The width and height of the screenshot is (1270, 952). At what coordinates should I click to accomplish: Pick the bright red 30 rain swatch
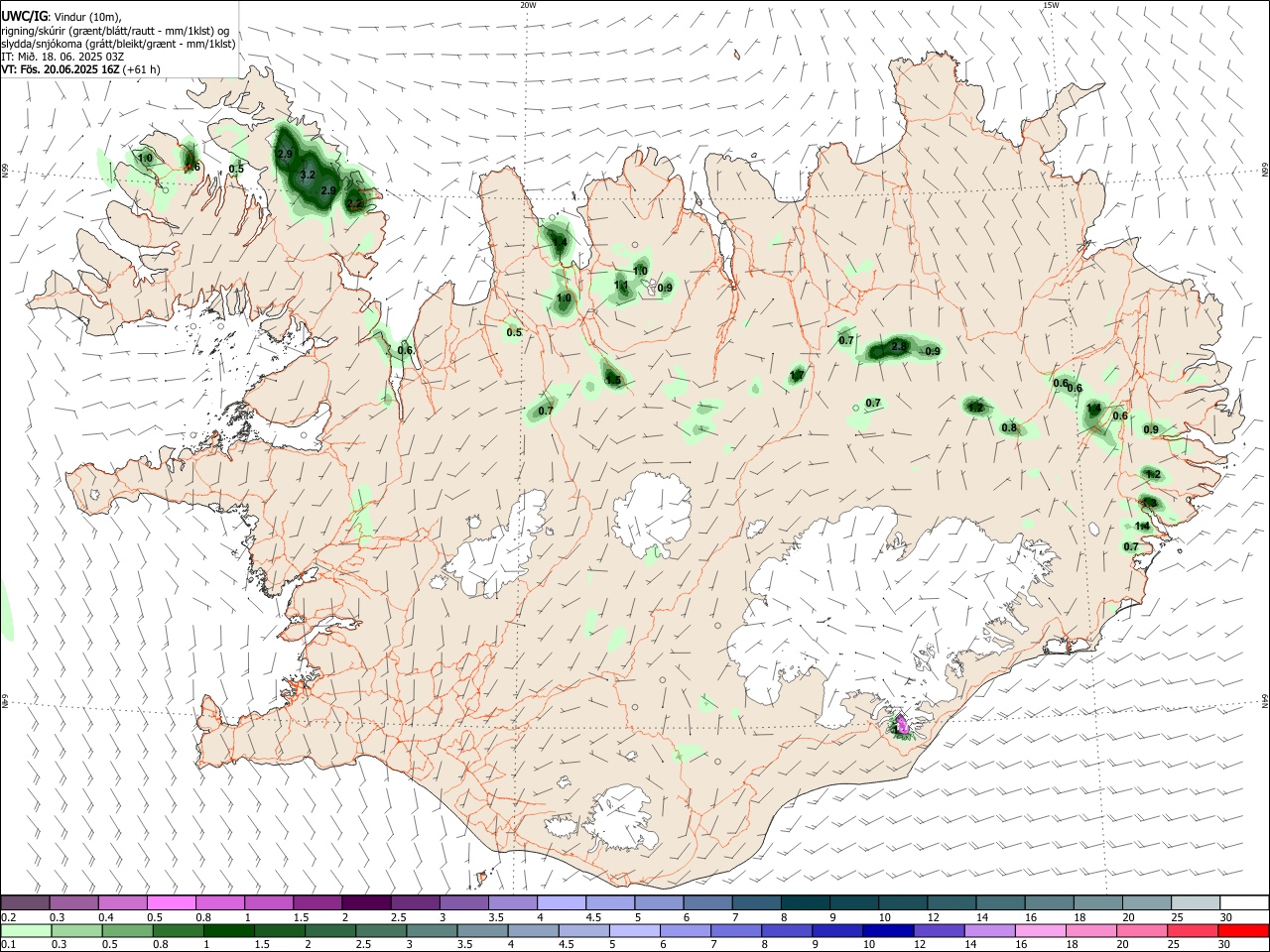click(x=1241, y=929)
